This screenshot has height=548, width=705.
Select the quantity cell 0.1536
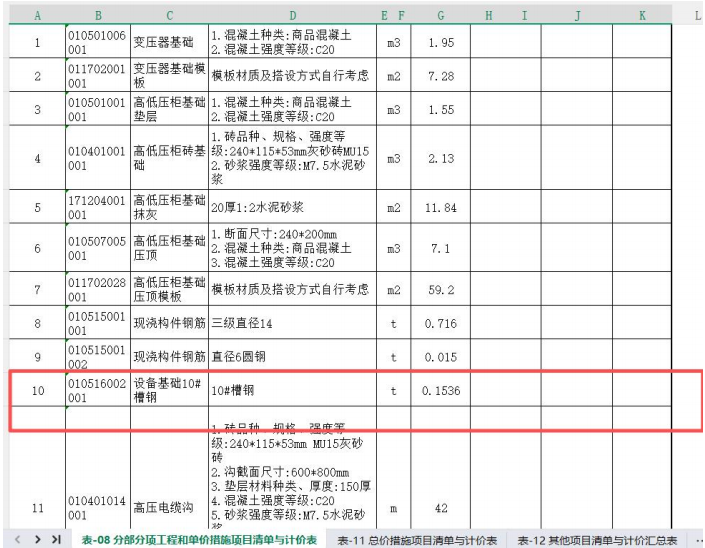click(441, 391)
